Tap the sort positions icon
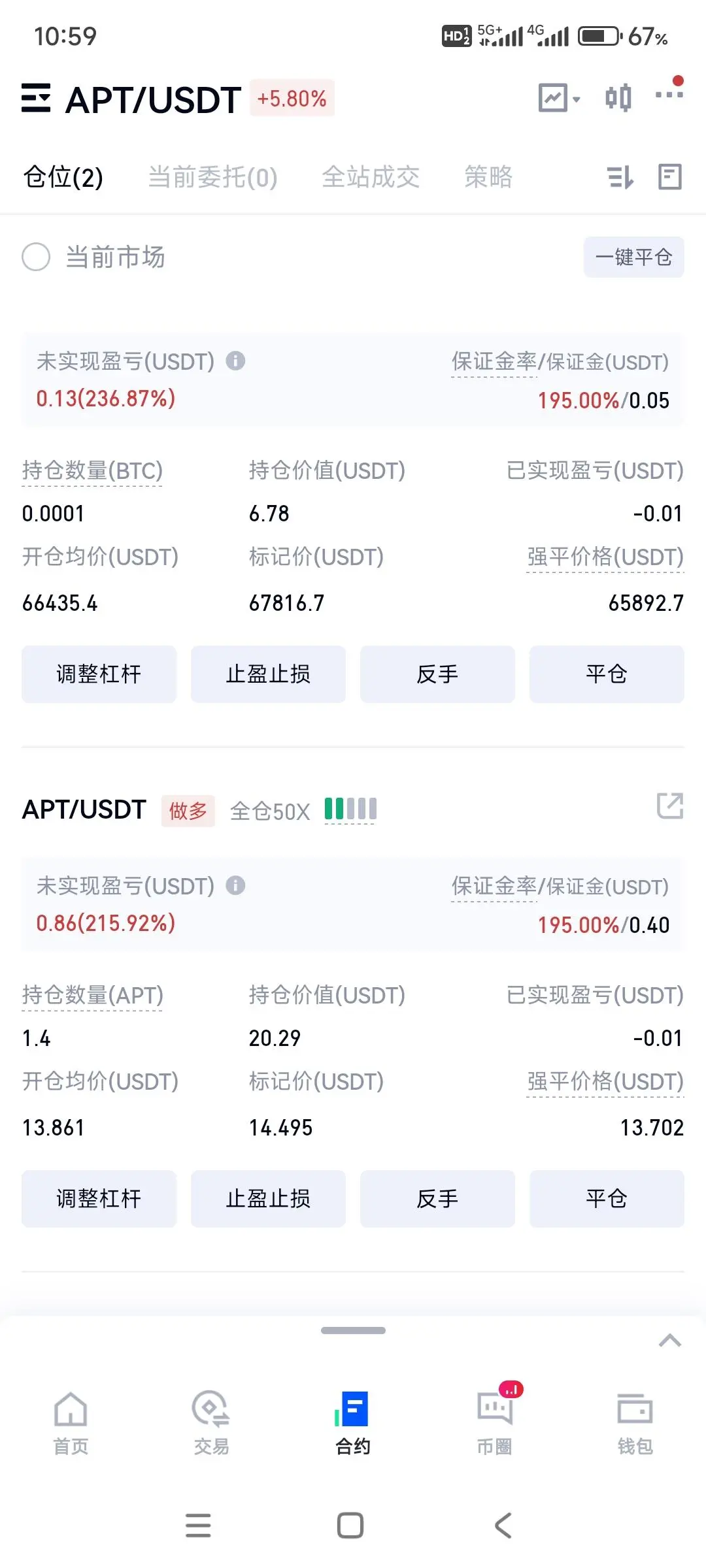The image size is (706, 1568). [x=620, y=177]
